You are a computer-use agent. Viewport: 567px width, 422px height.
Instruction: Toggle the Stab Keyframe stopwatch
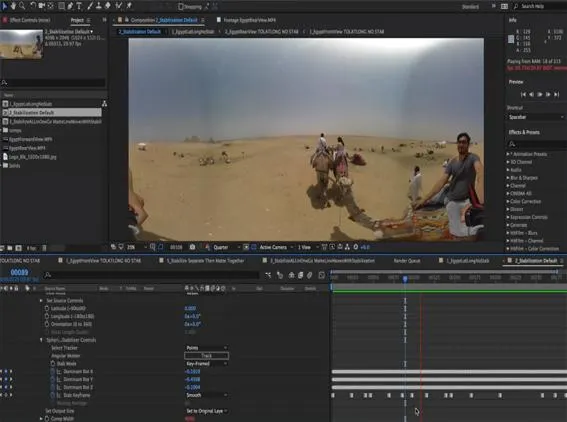click(53, 396)
